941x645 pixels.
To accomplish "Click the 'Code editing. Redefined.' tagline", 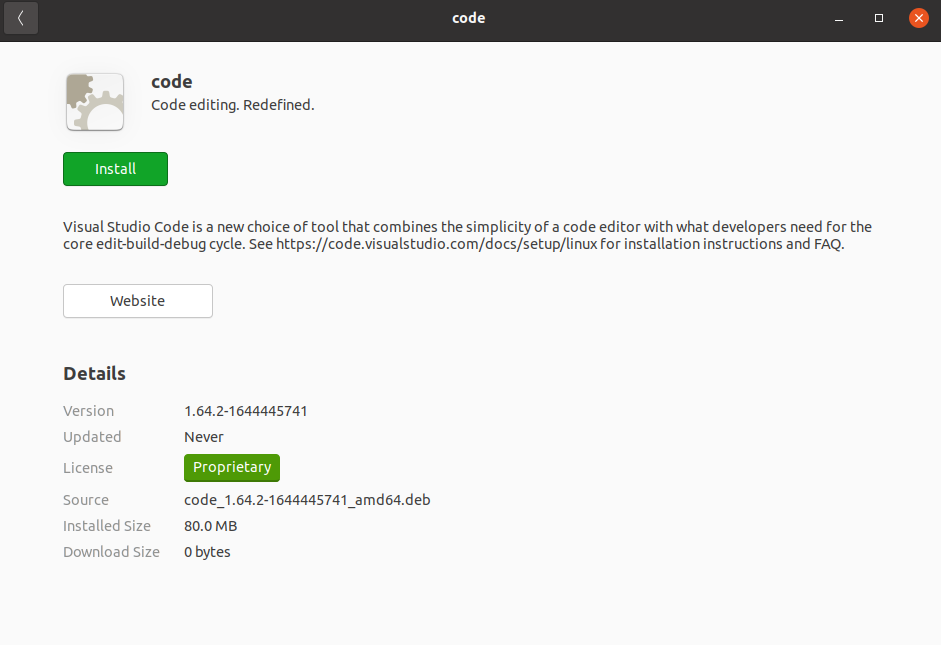I will coord(233,105).
